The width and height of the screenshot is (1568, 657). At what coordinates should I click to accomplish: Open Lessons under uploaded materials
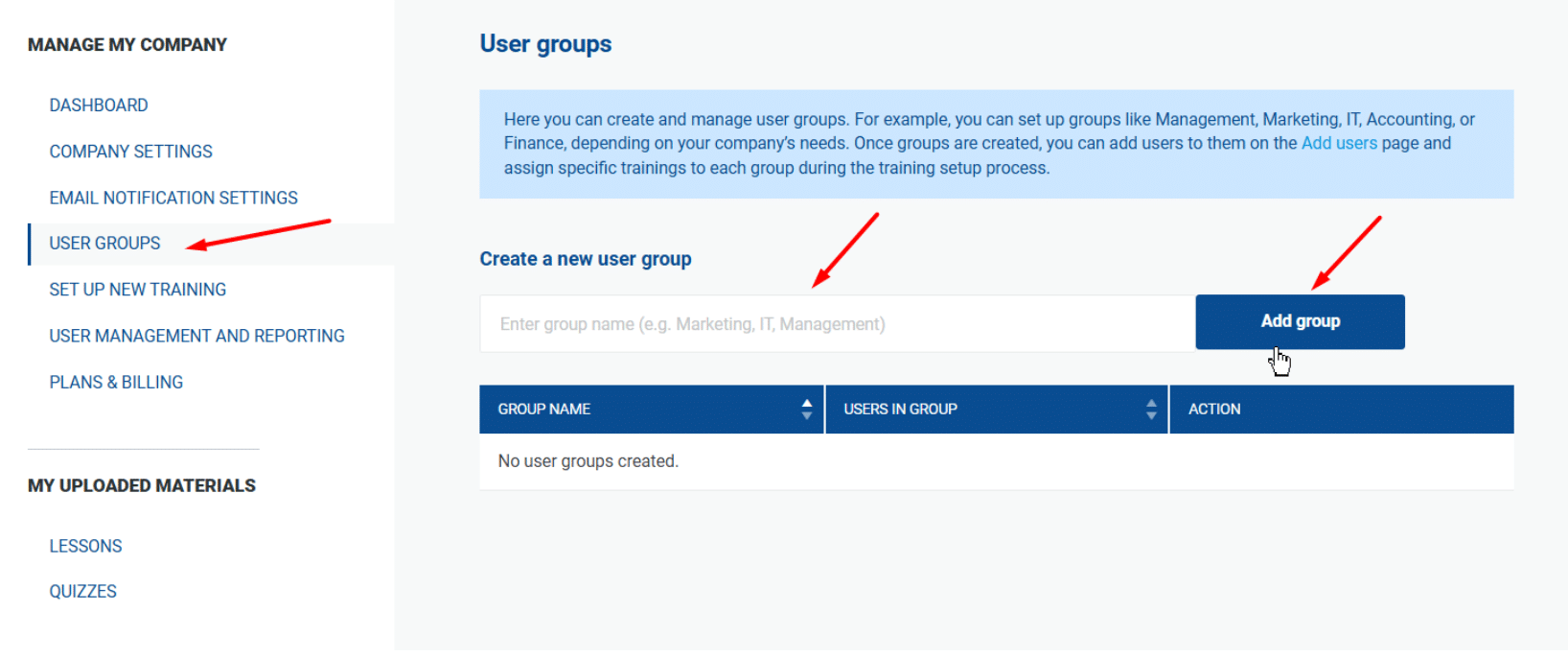point(86,546)
